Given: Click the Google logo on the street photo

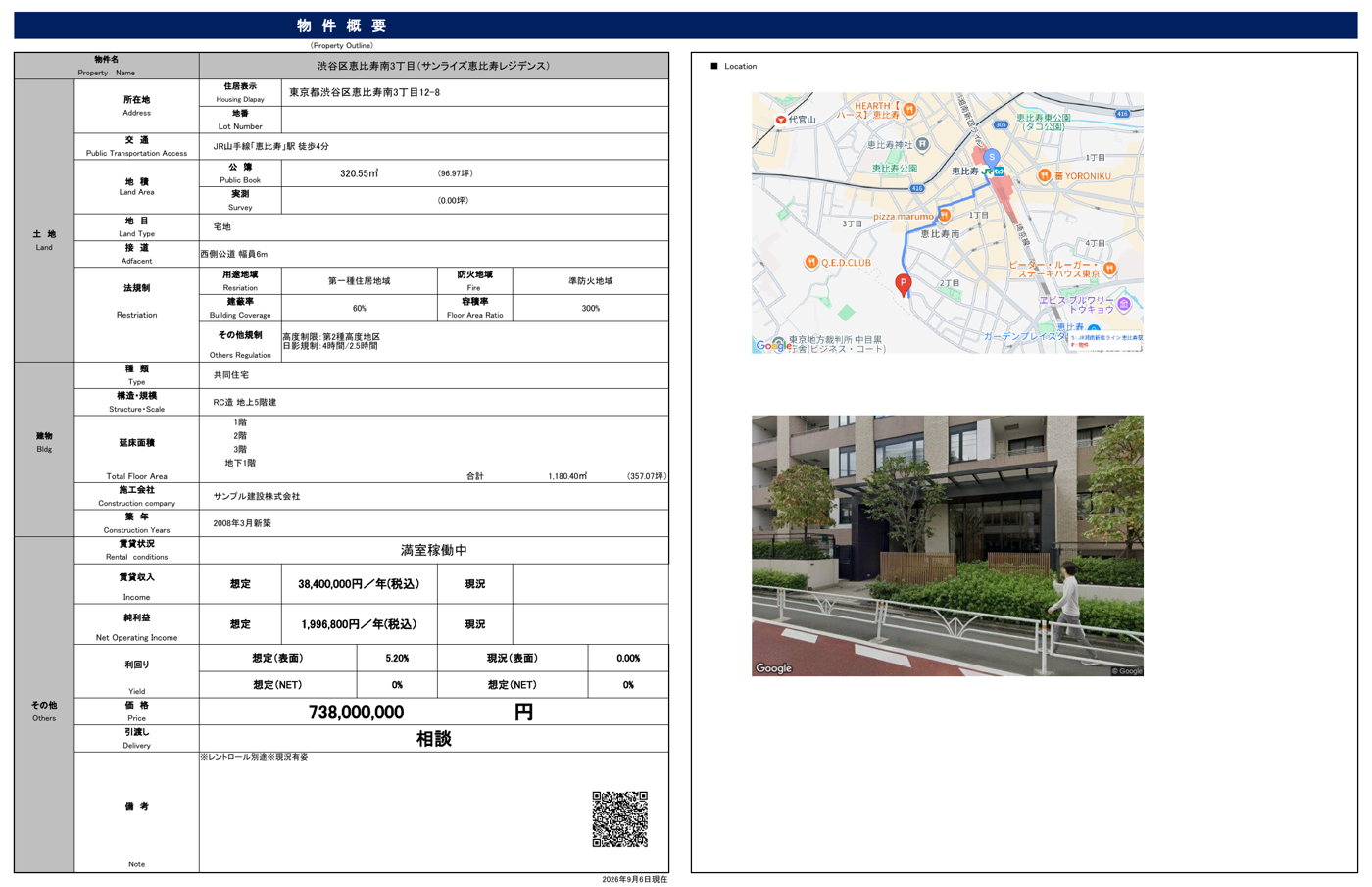Looking at the screenshot, I should pos(773,668).
